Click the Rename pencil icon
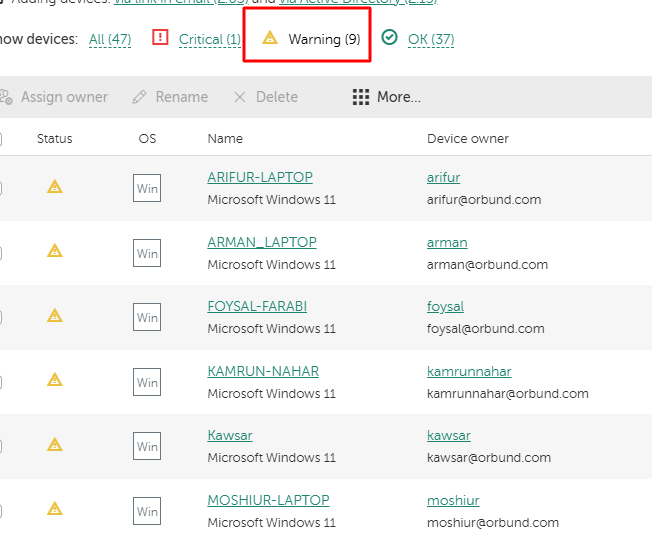Viewport: 652px width, 543px height. pyautogui.click(x=139, y=97)
